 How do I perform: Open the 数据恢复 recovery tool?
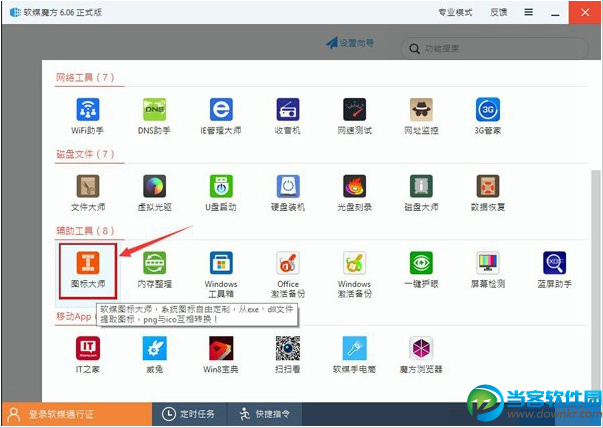coord(488,193)
